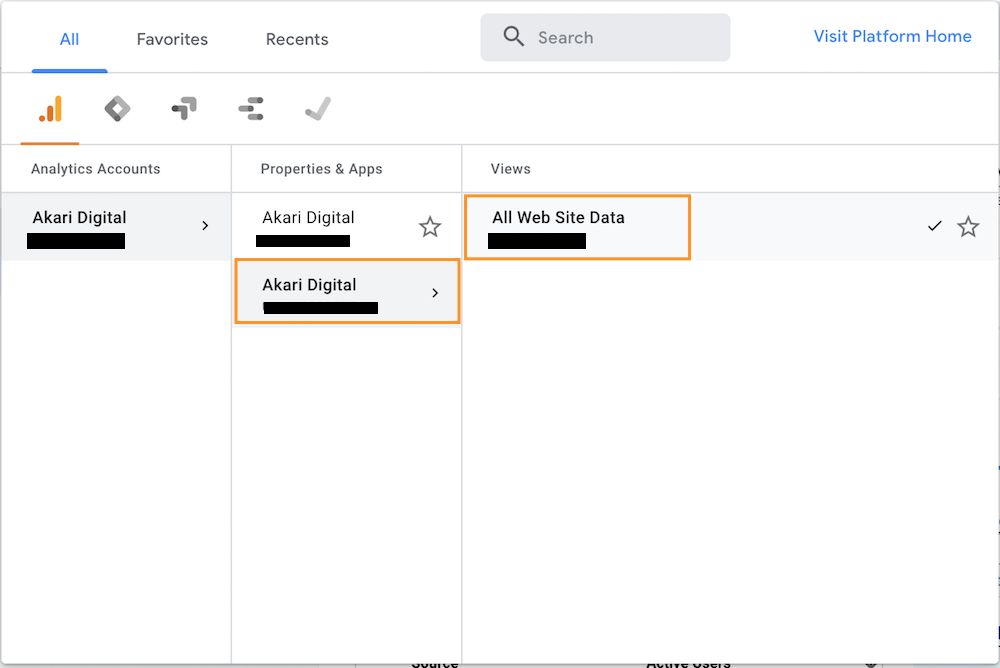Star the first Akari Digital property

tap(430, 226)
